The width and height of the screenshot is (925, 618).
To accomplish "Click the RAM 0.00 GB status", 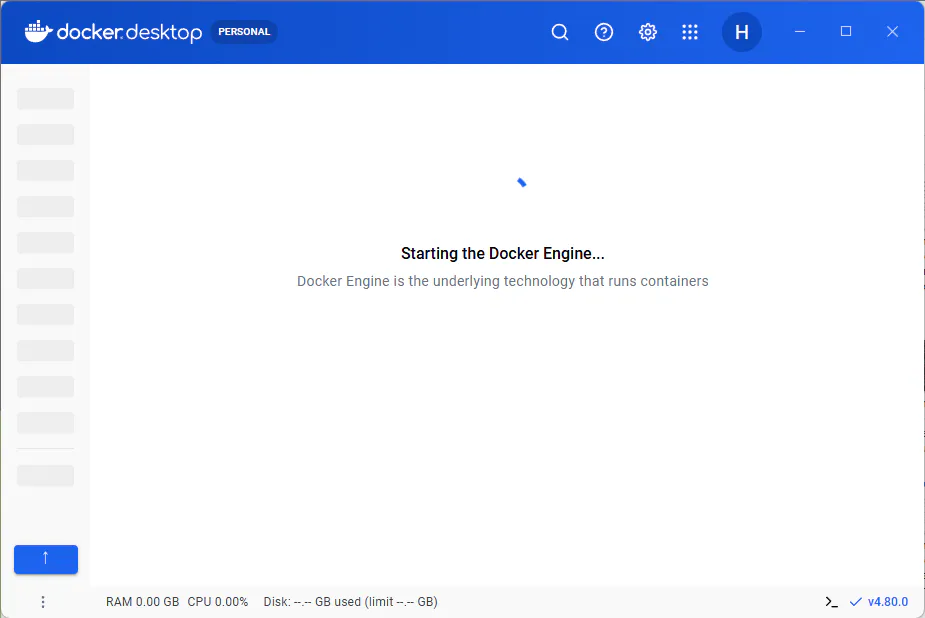I will (142, 602).
